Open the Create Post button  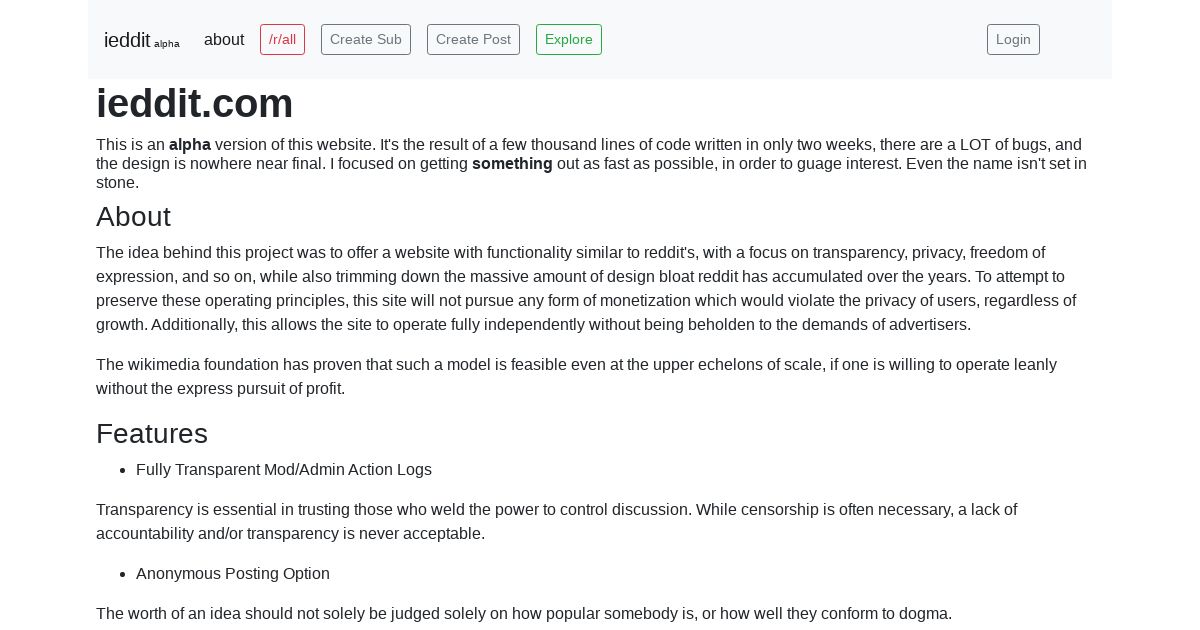point(473,40)
